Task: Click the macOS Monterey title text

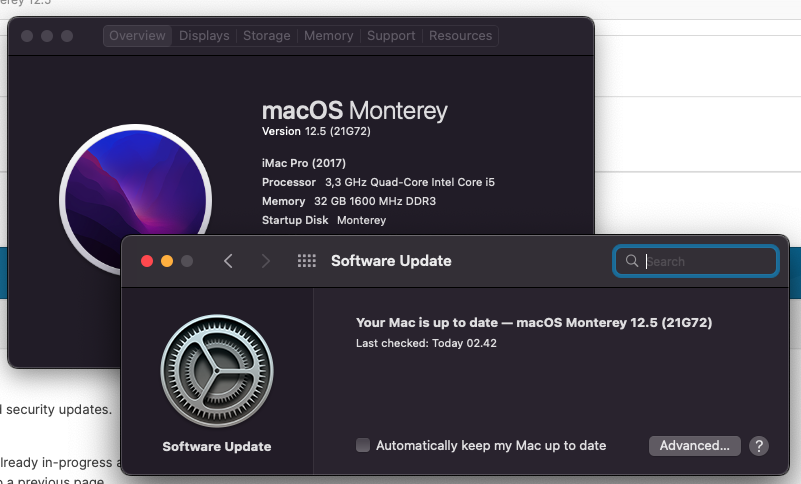Action: [355, 110]
